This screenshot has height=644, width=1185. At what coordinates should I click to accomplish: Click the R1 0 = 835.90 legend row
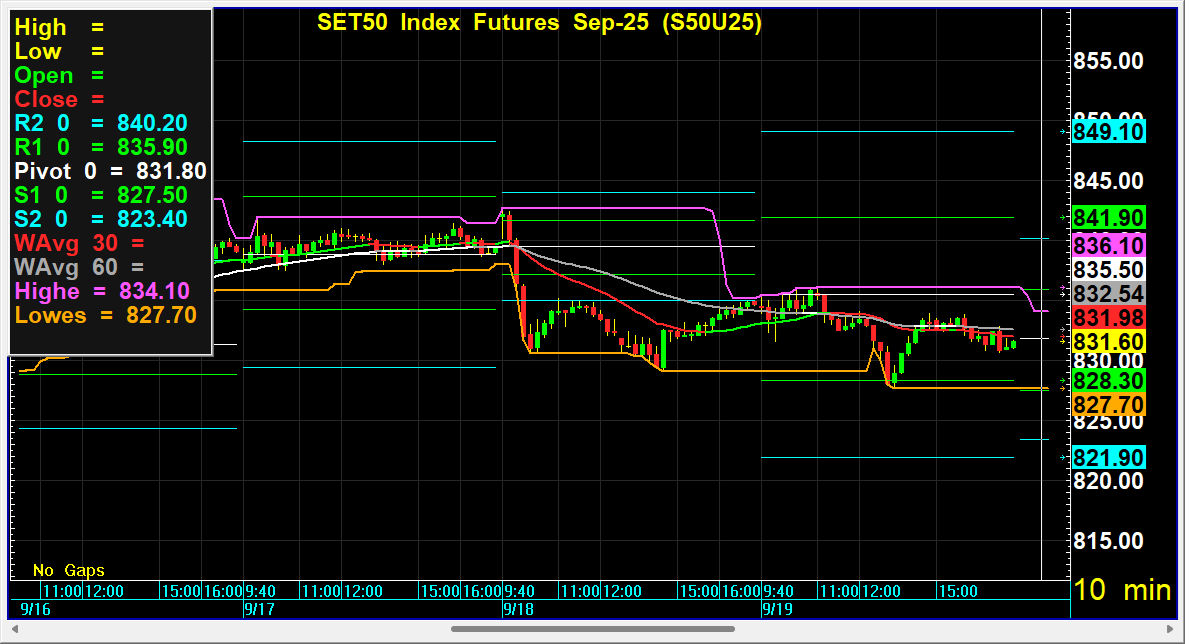[101, 147]
